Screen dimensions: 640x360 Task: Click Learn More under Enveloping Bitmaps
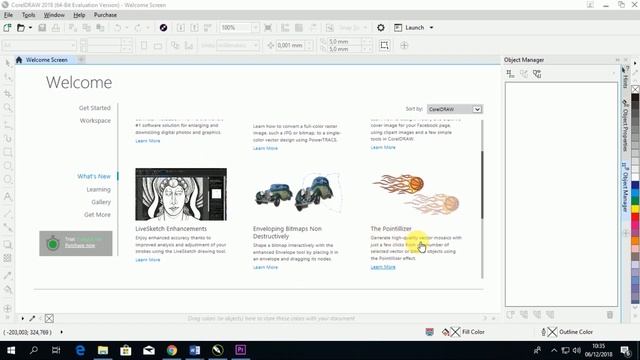tap(265, 267)
